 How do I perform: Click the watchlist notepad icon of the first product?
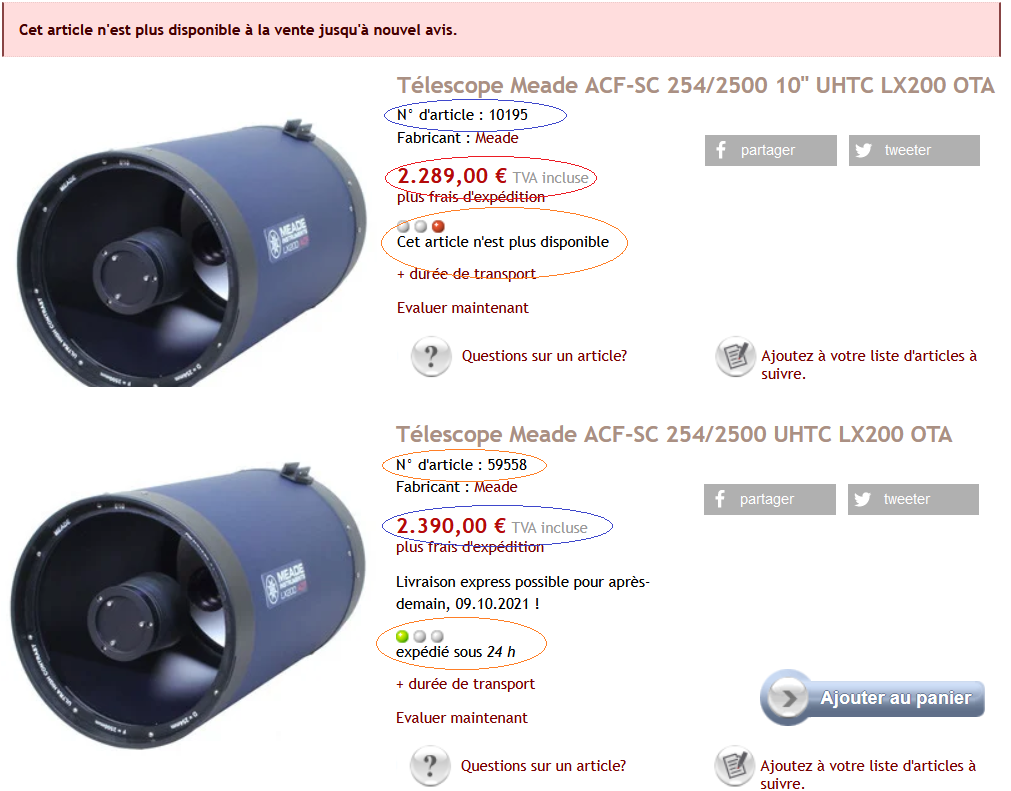click(x=735, y=356)
